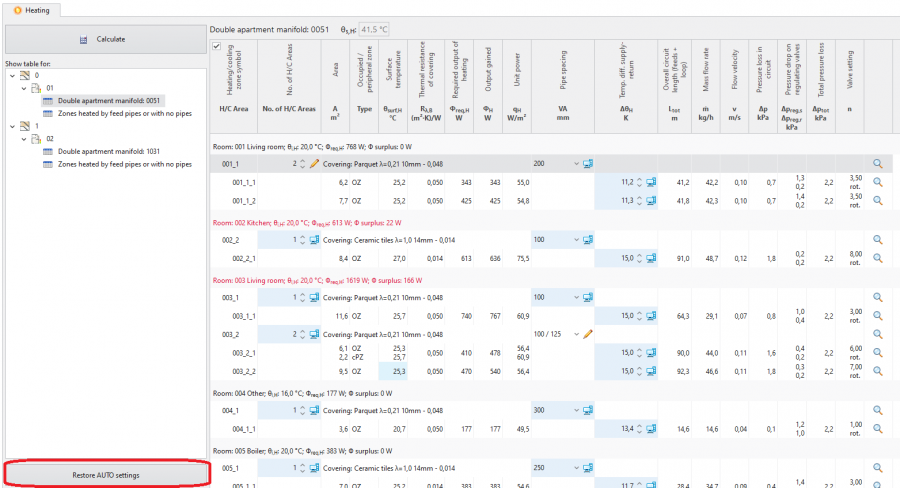The height and width of the screenshot is (488, 900).
Task: Click monitor icon next to 11,2 temperature value
Action: pos(651,182)
